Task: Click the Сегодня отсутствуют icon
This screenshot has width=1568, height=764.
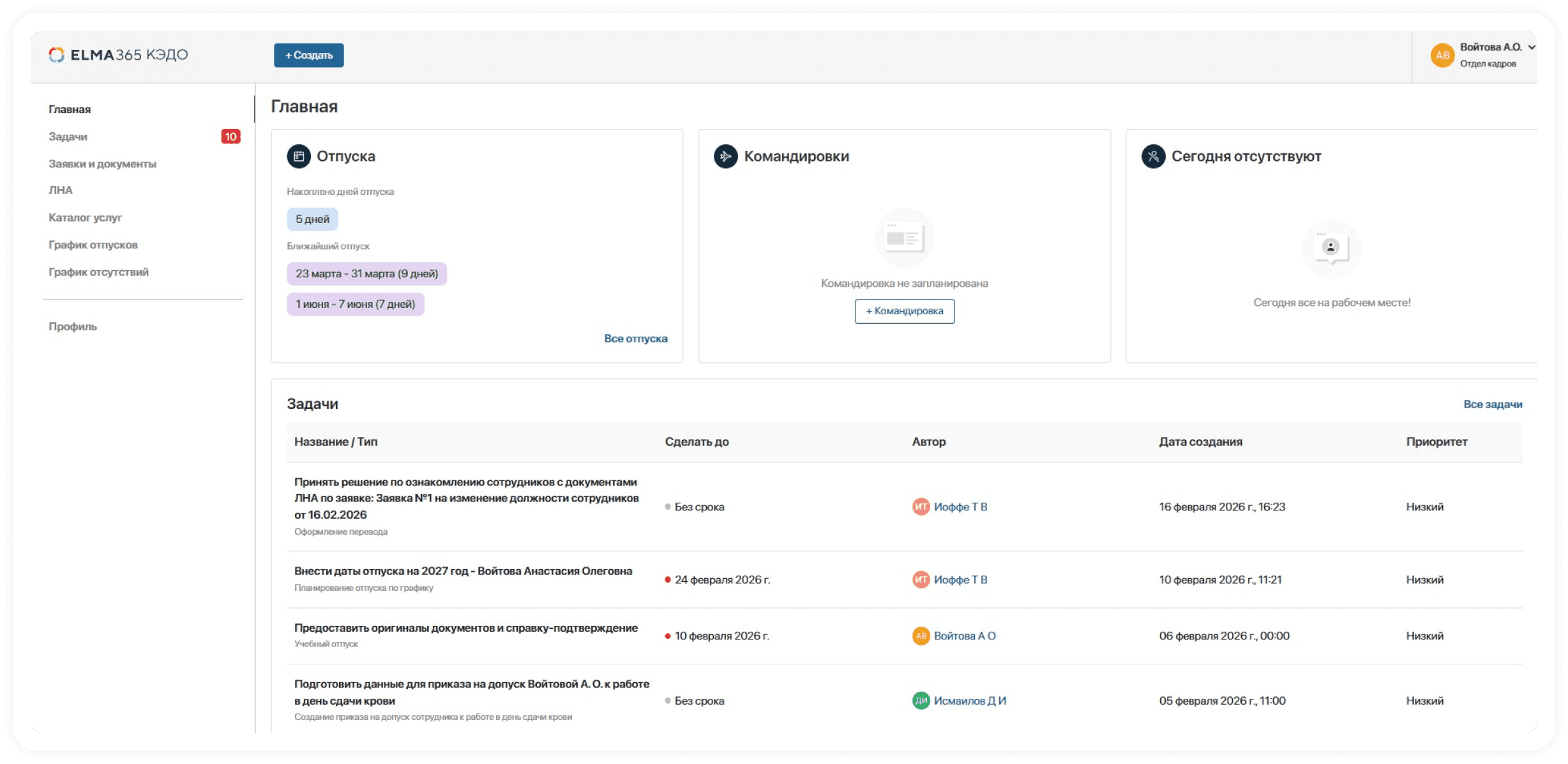Action: pos(1153,157)
